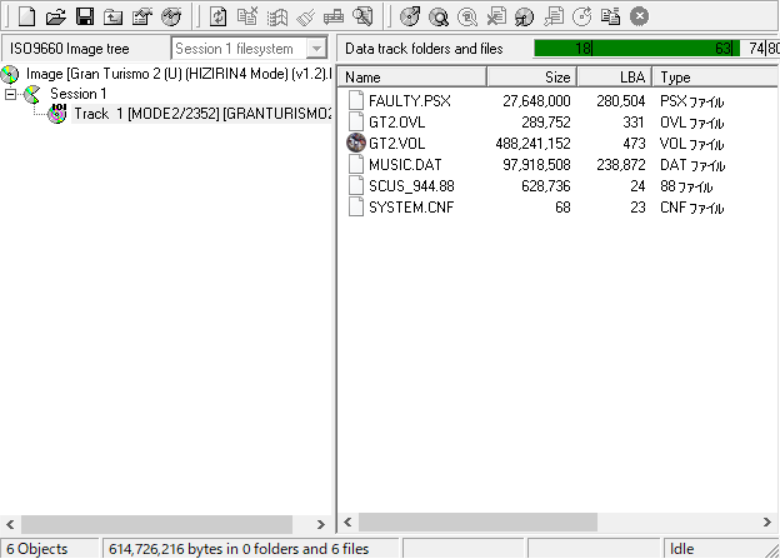Sort files by the Name column header
Image resolution: width=780 pixels, height=558 pixels.
412,77
